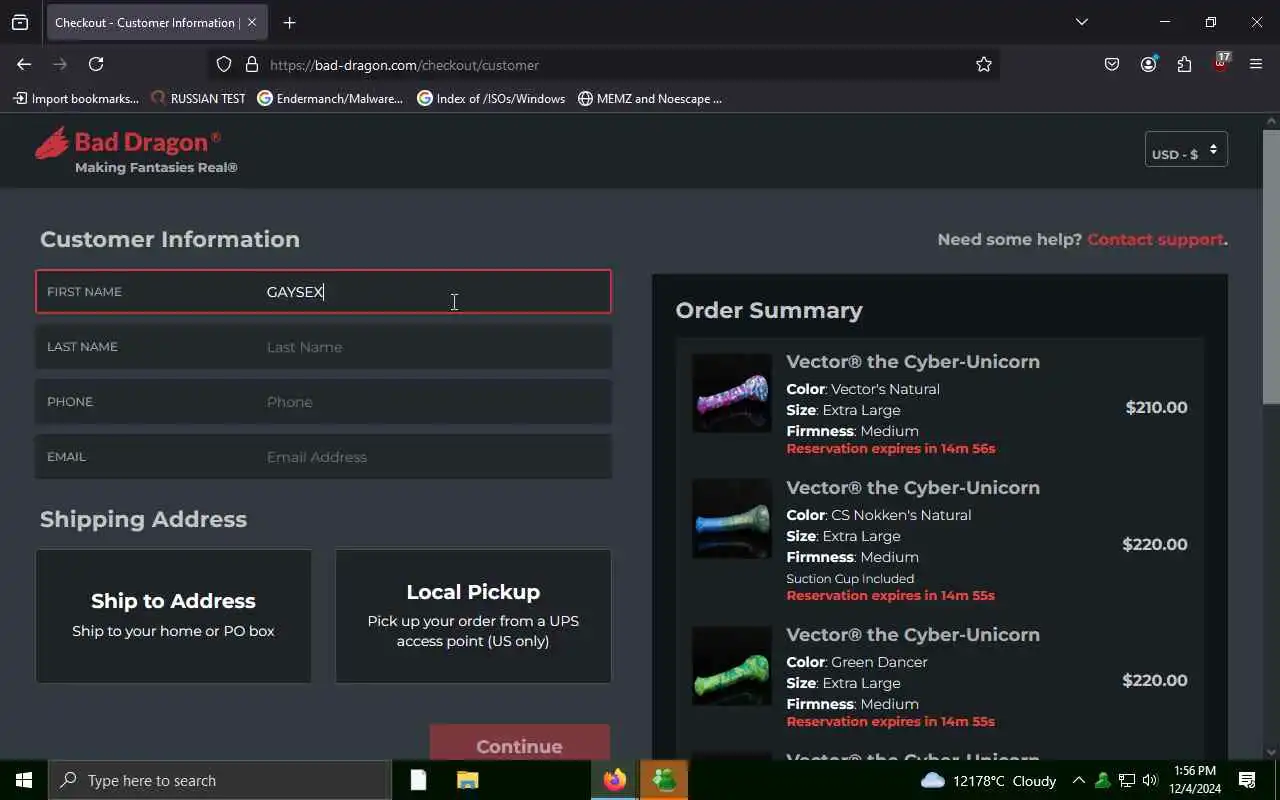1280x800 pixels.
Task: Open the Firefox account icon
Action: 1148,64
